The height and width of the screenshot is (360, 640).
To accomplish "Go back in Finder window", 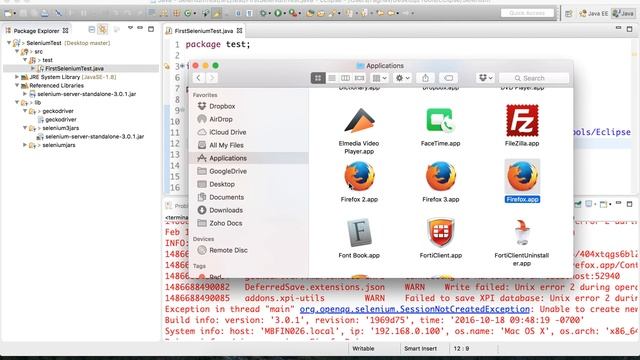I will [x=198, y=78].
